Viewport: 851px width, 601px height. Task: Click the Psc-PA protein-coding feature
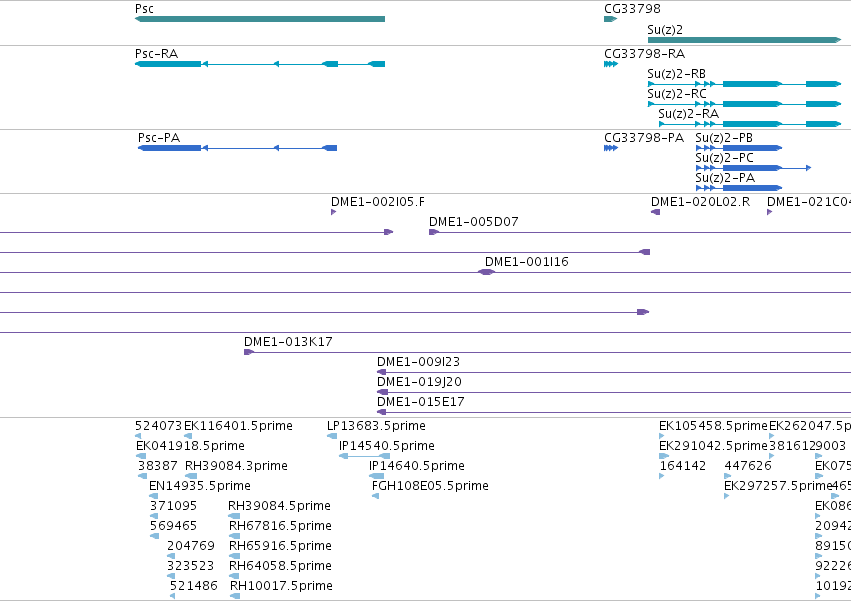click(237, 148)
